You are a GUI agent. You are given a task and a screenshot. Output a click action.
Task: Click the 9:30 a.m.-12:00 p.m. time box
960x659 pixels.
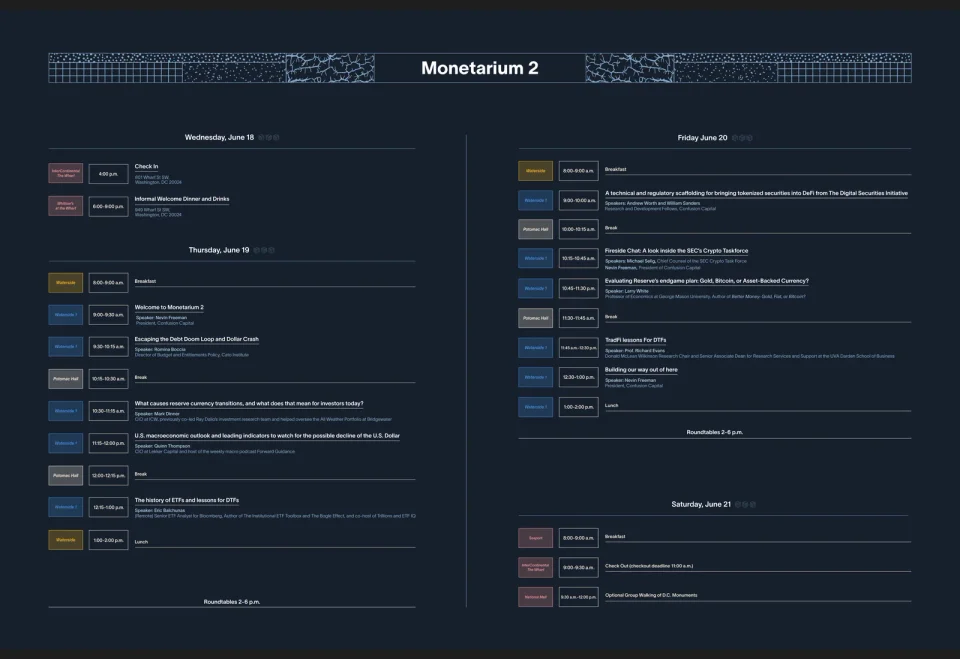[x=579, y=597]
